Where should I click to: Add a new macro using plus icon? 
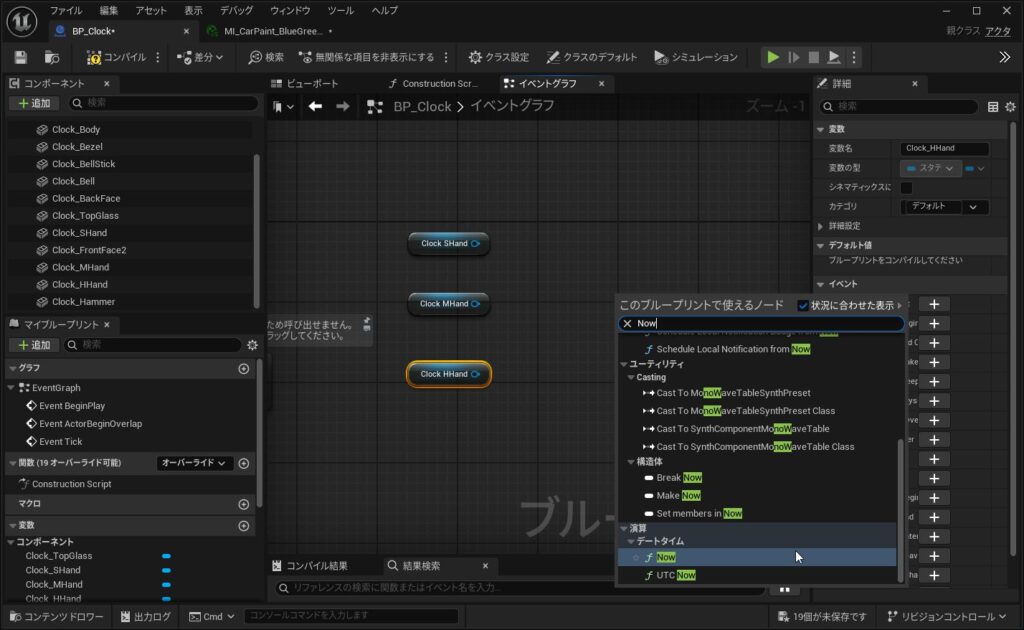click(x=243, y=504)
